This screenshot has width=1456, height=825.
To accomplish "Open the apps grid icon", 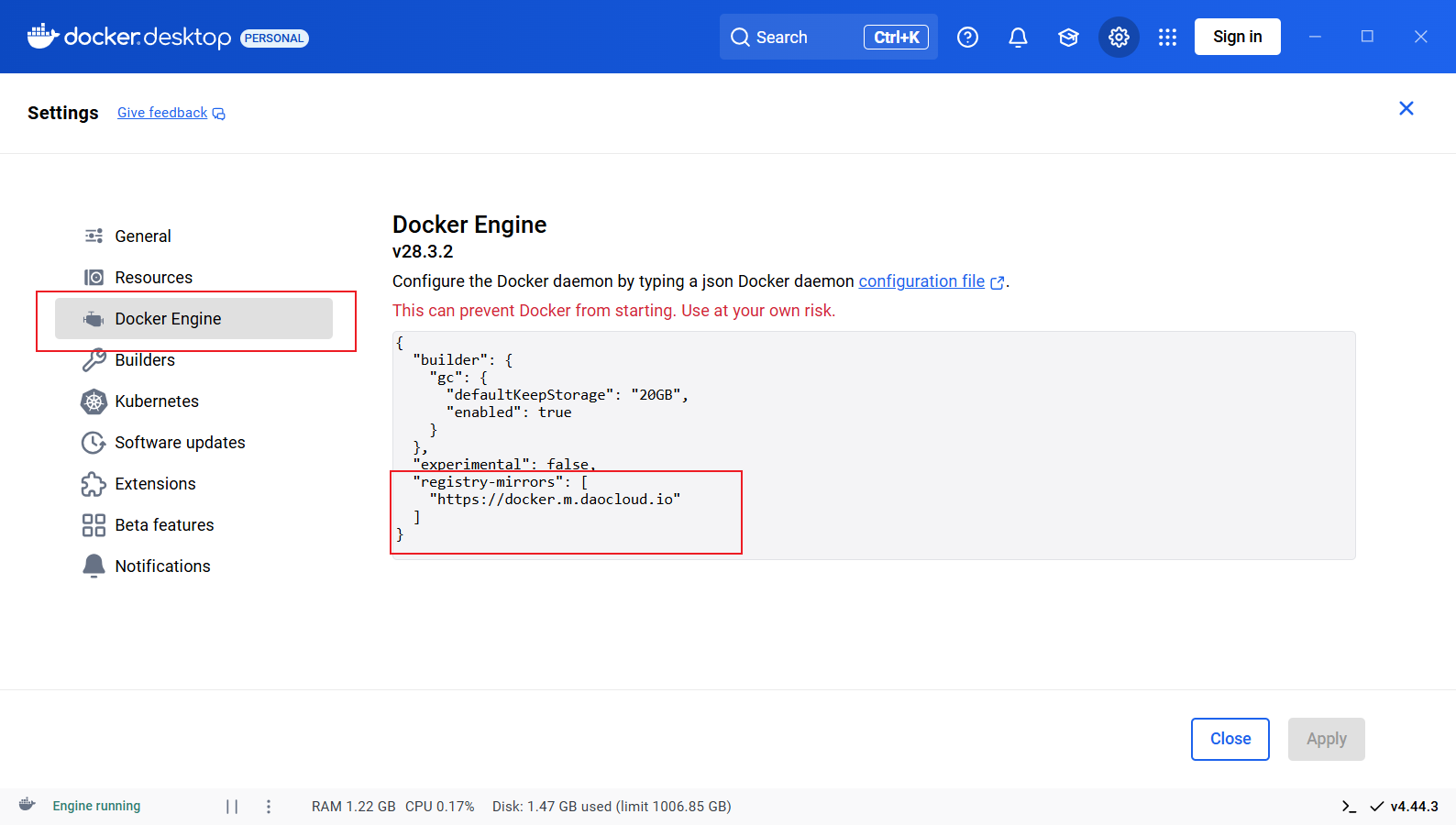I will (x=1167, y=37).
